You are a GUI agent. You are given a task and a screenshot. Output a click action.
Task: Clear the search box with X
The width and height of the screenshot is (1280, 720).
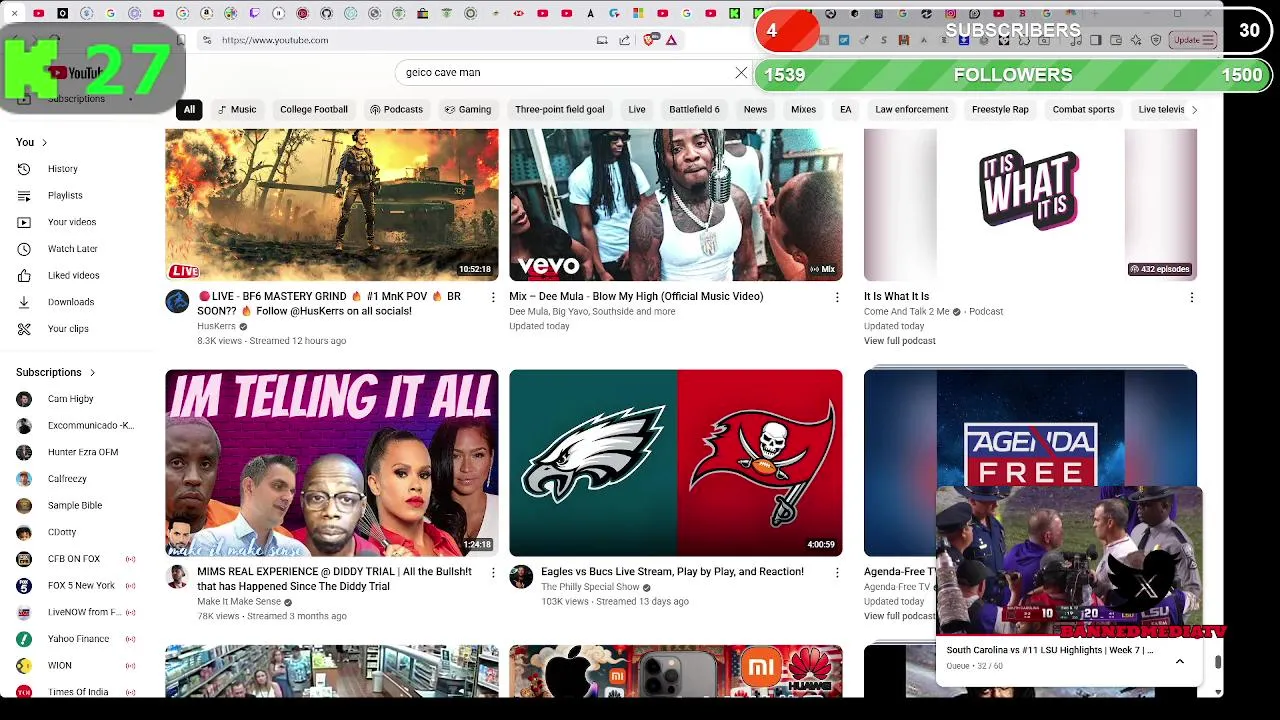coord(741,73)
